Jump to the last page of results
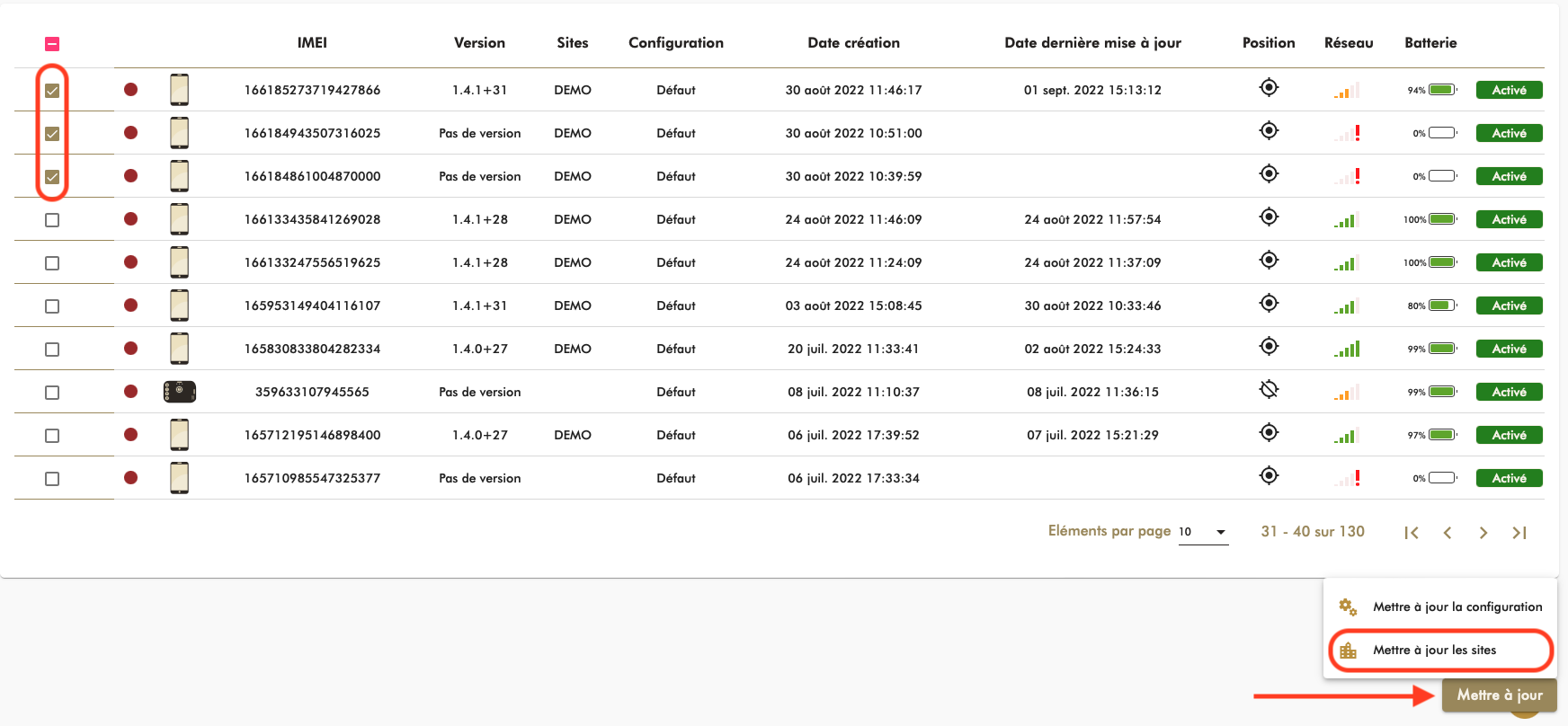The width and height of the screenshot is (1568, 726). coord(1519,533)
